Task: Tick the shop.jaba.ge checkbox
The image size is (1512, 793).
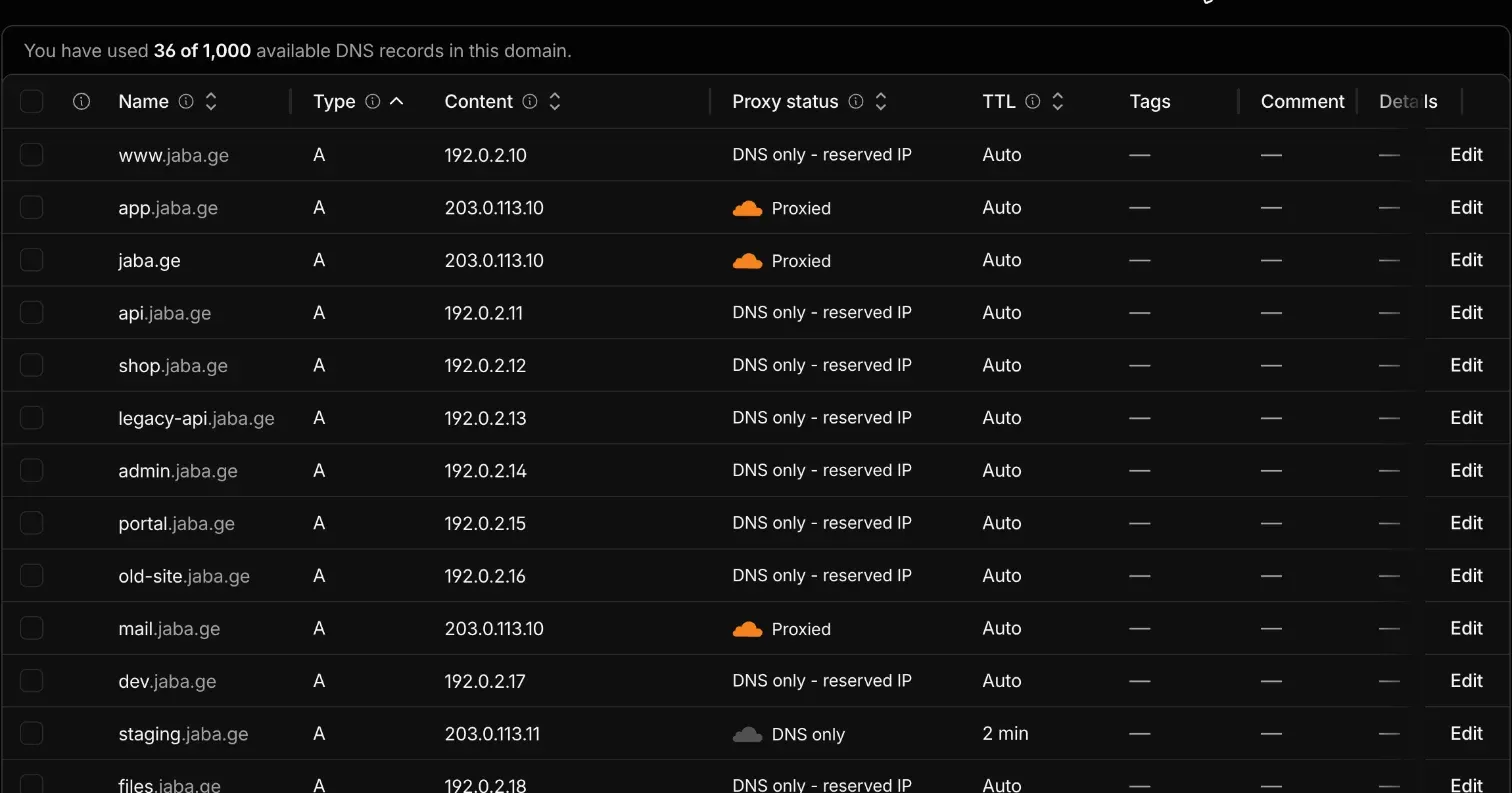Action: click(32, 365)
